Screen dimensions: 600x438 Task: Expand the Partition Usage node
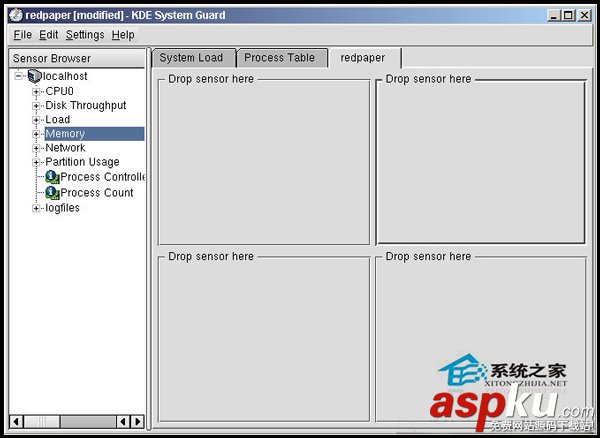tap(36, 162)
